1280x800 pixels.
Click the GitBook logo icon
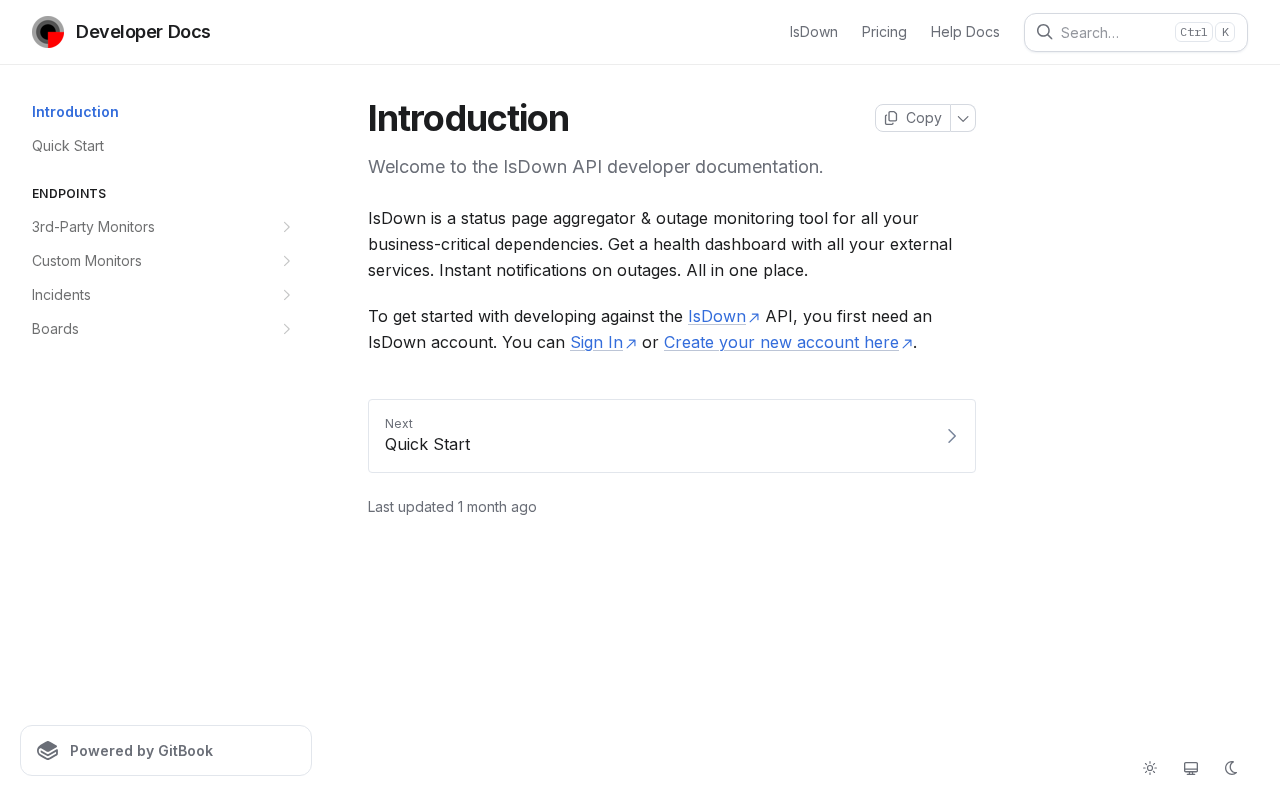tap(48, 751)
